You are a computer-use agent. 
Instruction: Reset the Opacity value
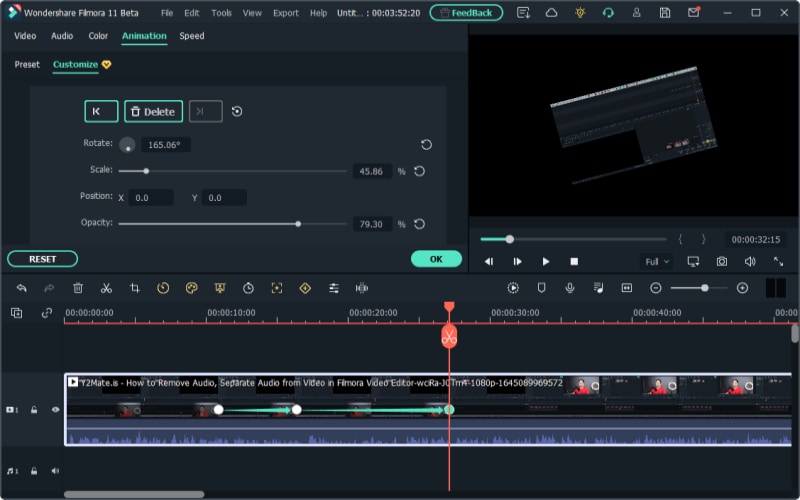point(419,224)
